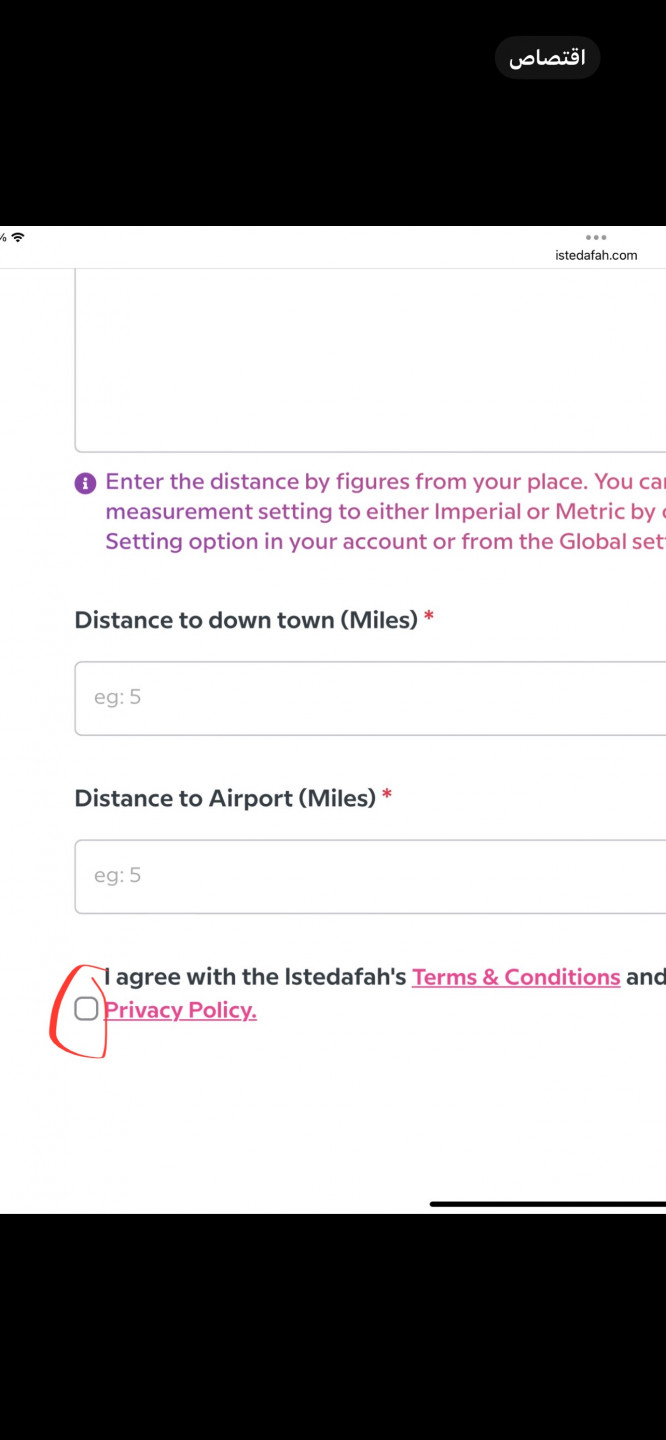The image size is (666, 1440).
Task: Open the Terms & Conditions link
Action: coord(516,977)
